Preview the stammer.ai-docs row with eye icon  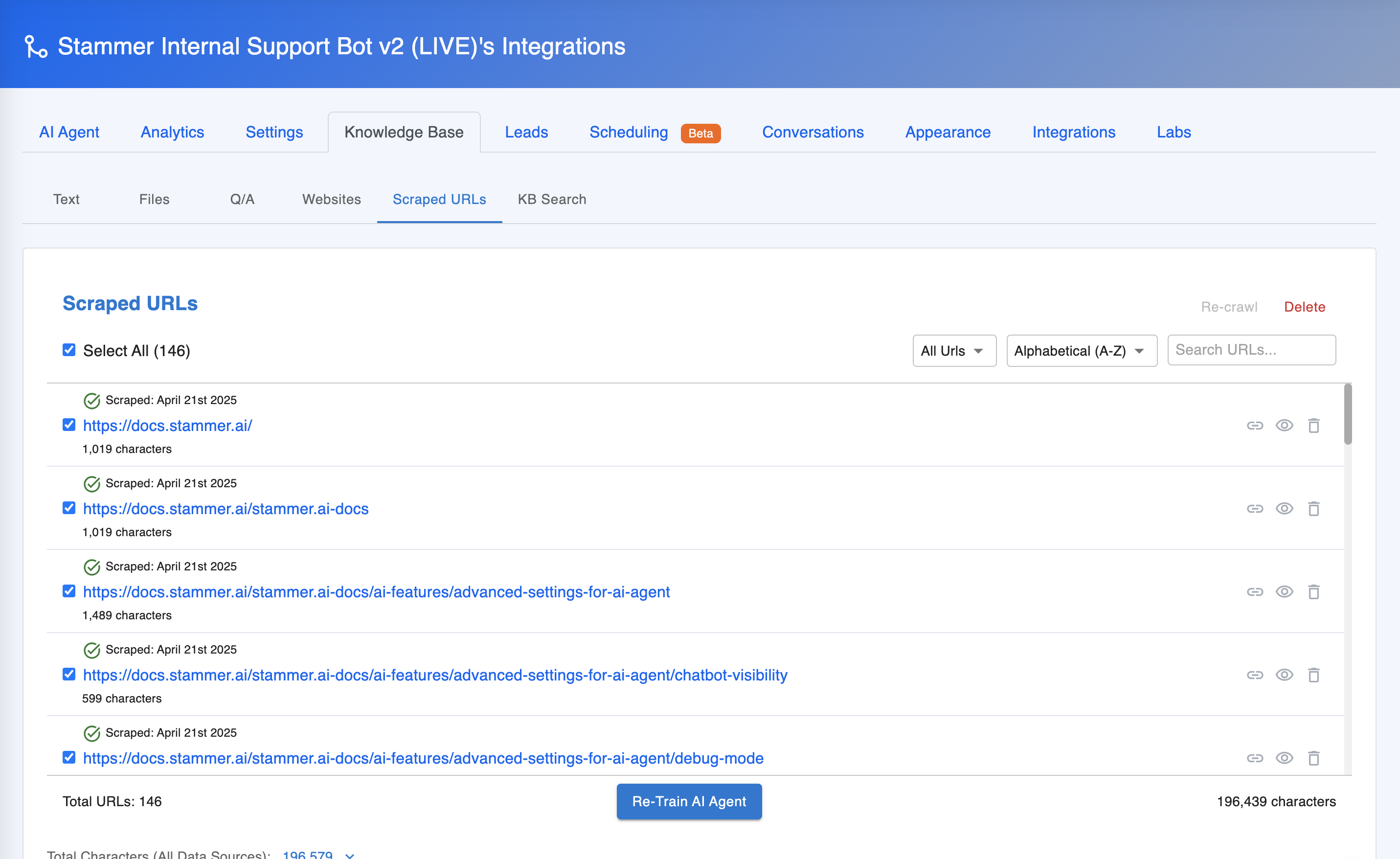pyautogui.click(x=1284, y=508)
